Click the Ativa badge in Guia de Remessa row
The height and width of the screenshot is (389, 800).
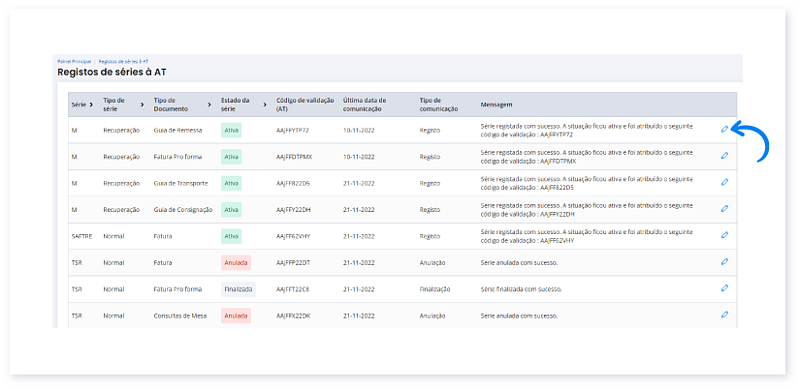[x=231, y=130]
